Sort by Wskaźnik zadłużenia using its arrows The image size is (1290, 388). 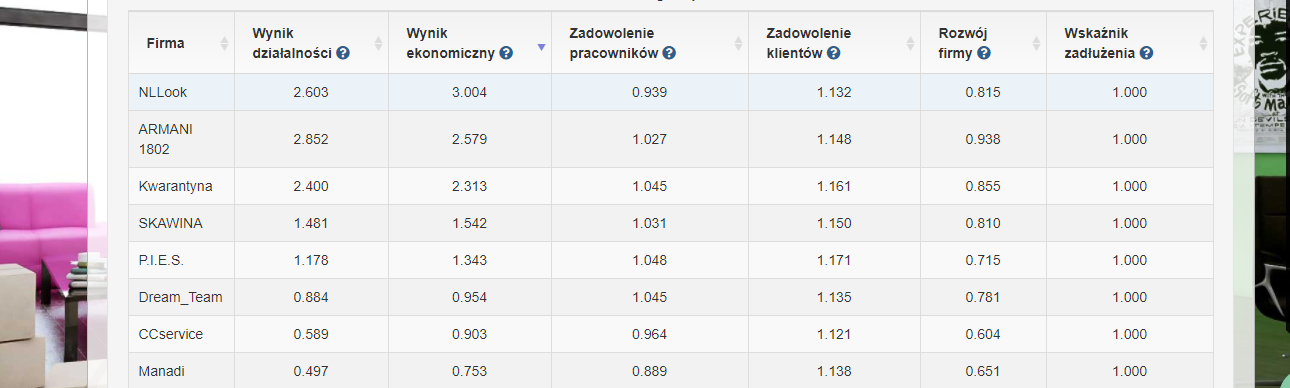pyautogui.click(x=1203, y=43)
